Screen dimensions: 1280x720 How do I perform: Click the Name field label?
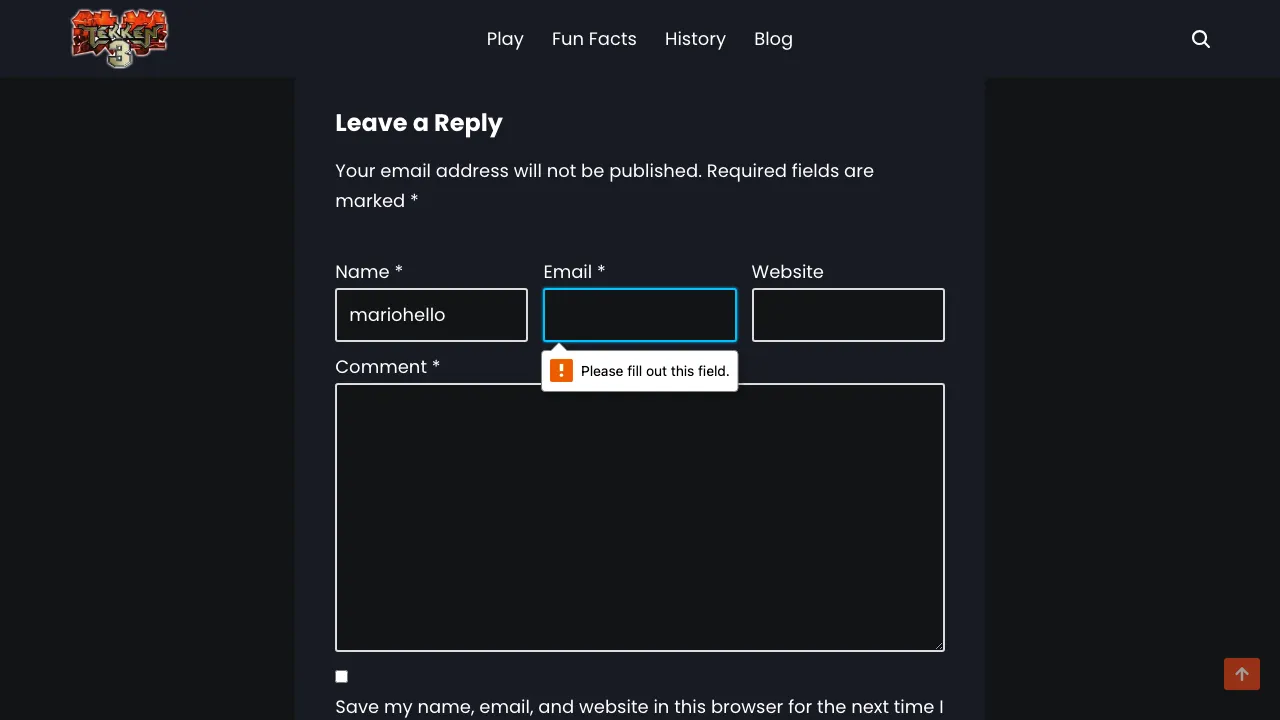pos(369,272)
